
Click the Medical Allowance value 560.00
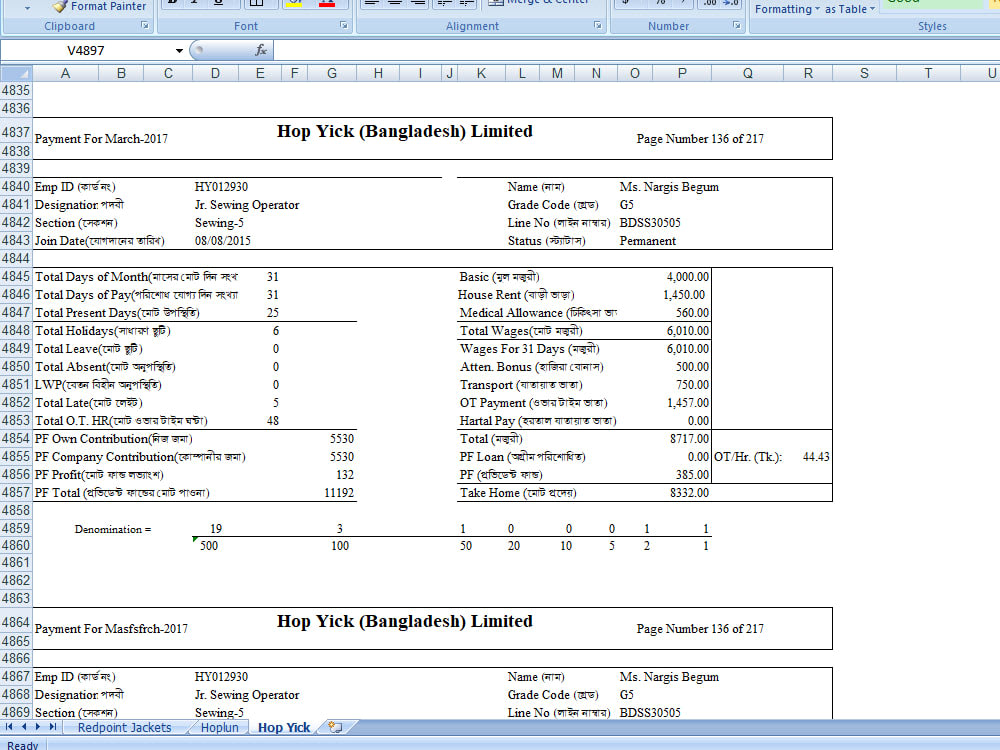(692, 312)
